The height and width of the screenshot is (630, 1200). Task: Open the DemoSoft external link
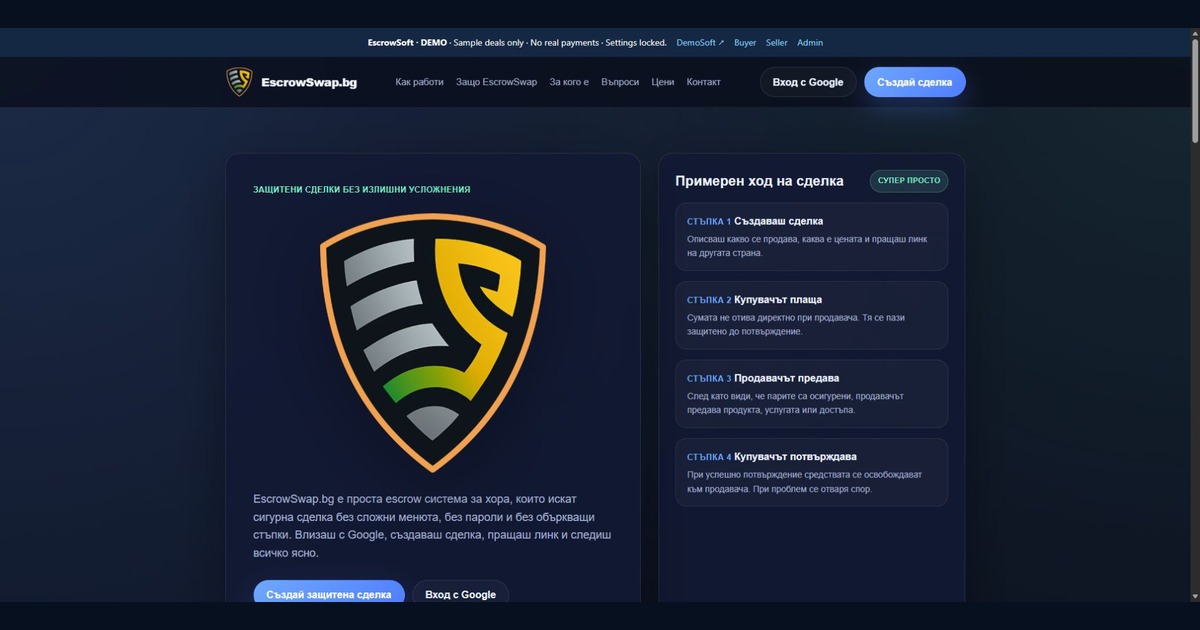pyautogui.click(x=700, y=43)
